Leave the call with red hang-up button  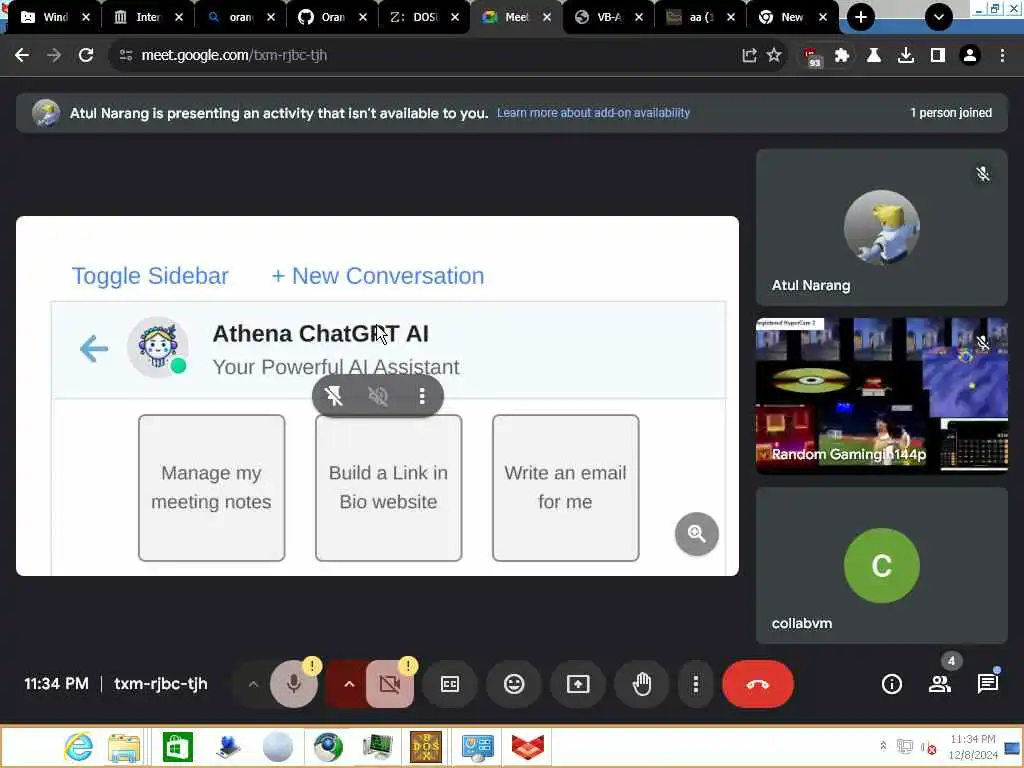tap(758, 684)
